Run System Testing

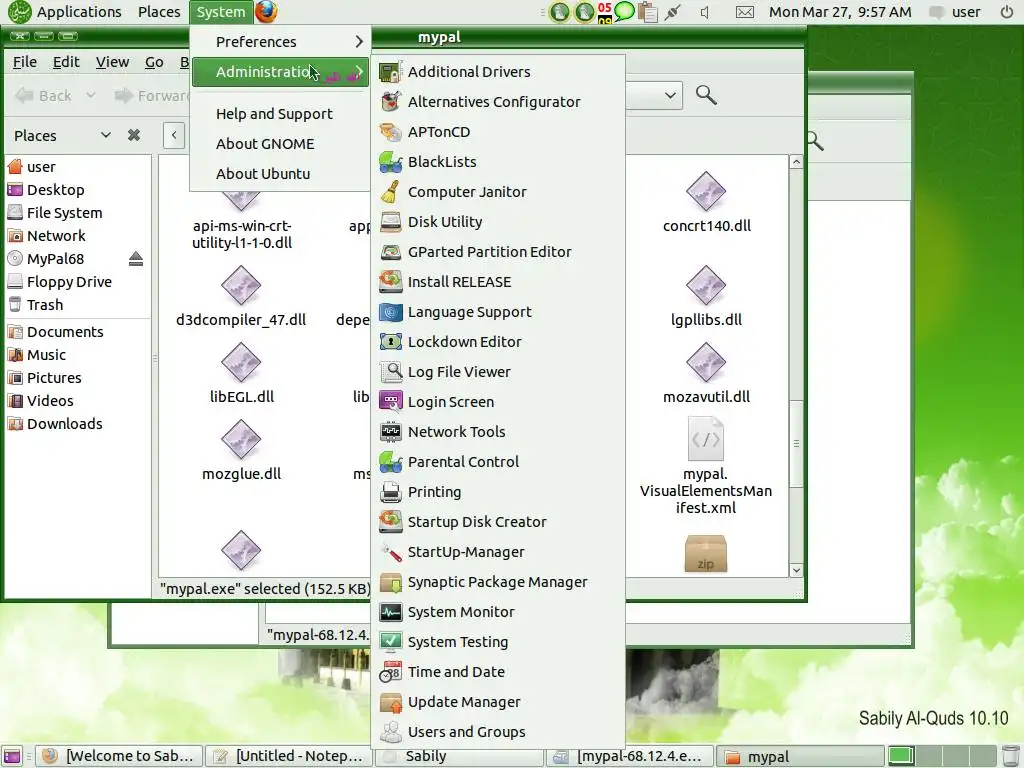tap(498, 643)
